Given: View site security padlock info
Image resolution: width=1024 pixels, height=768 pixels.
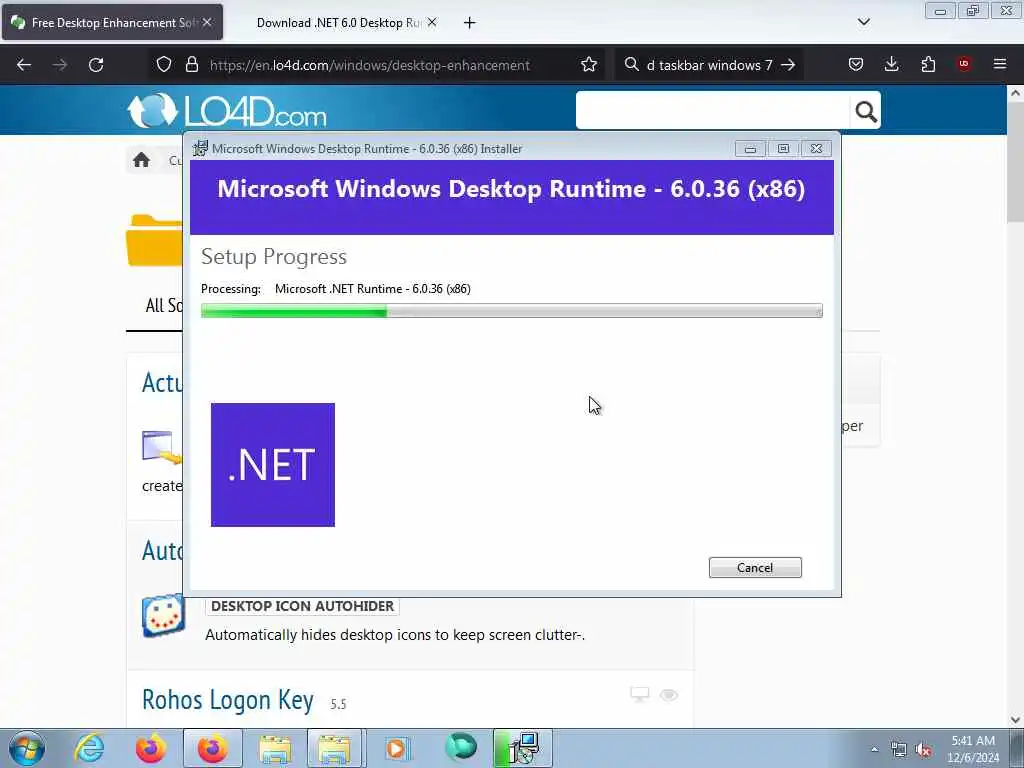Looking at the screenshot, I should pyautogui.click(x=191, y=65).
